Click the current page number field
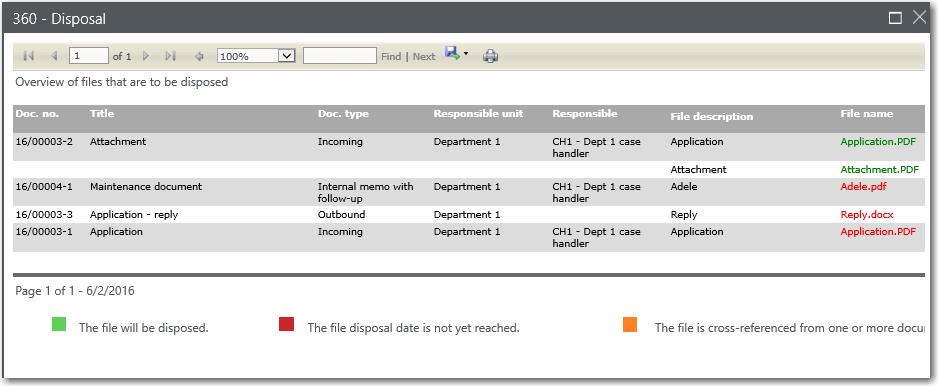 click(89, 56)
